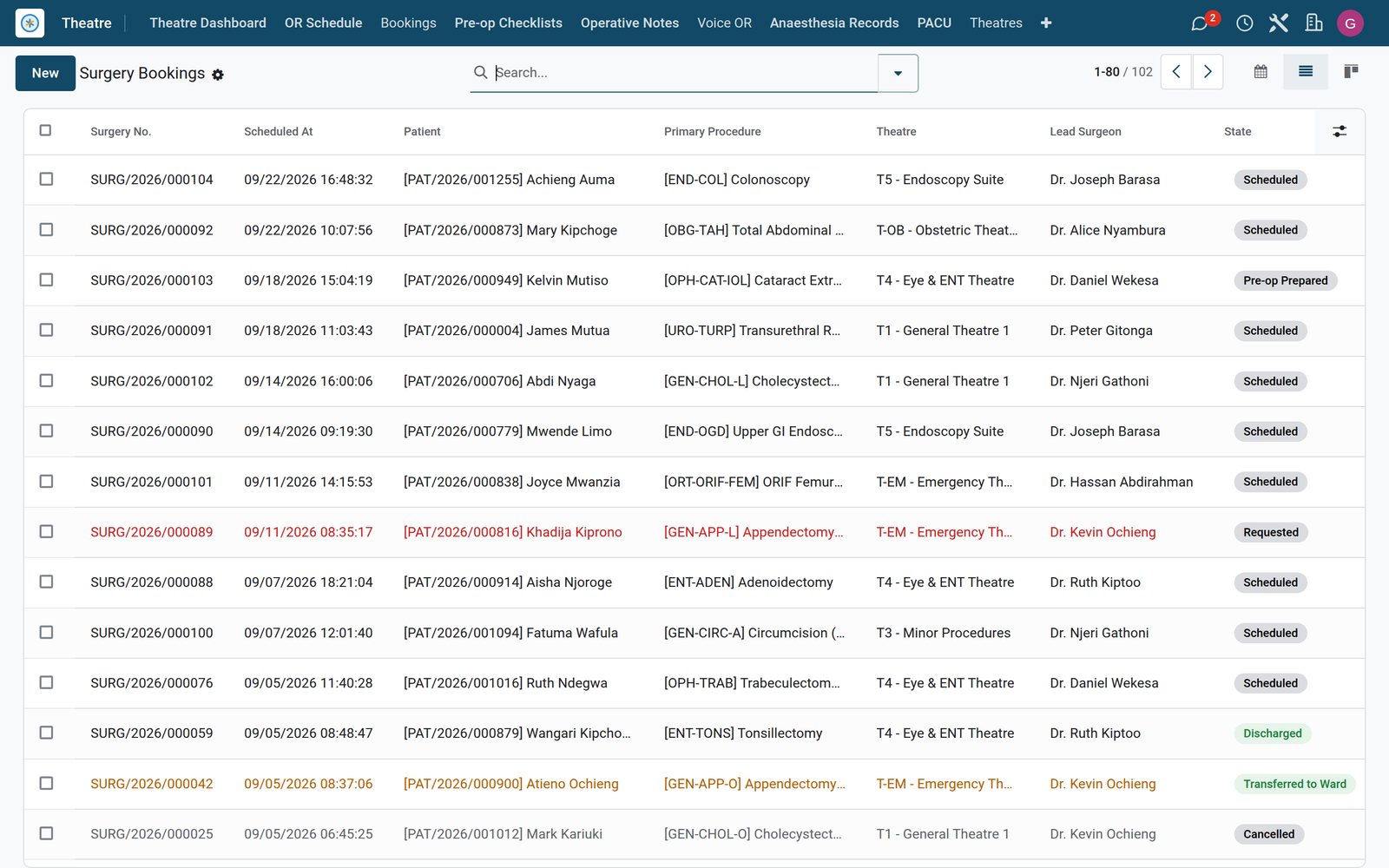The image size is (1389, 868).
Task: Tick checkbox for SURG/2026/000042
Action: (46, 783)
